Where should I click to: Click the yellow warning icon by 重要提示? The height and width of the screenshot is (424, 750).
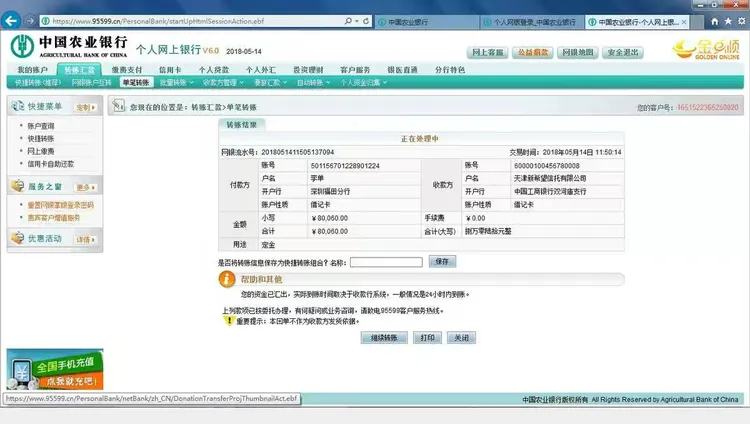tap(229, 321)
